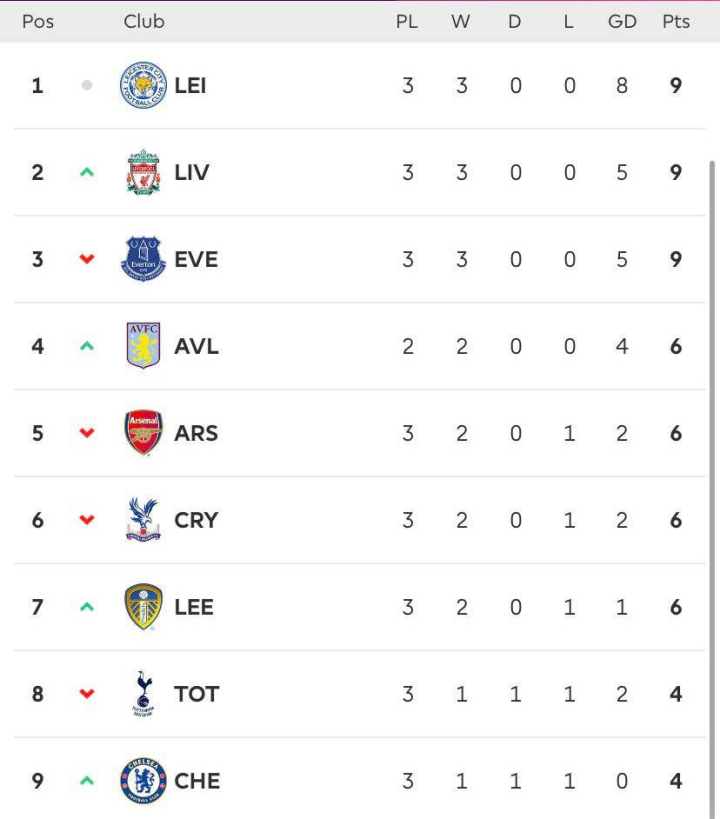Image resolution: width=720 pixels, height=819 pixels.
Task: Sort table by the Pts column header
Action: pos(676,21)
